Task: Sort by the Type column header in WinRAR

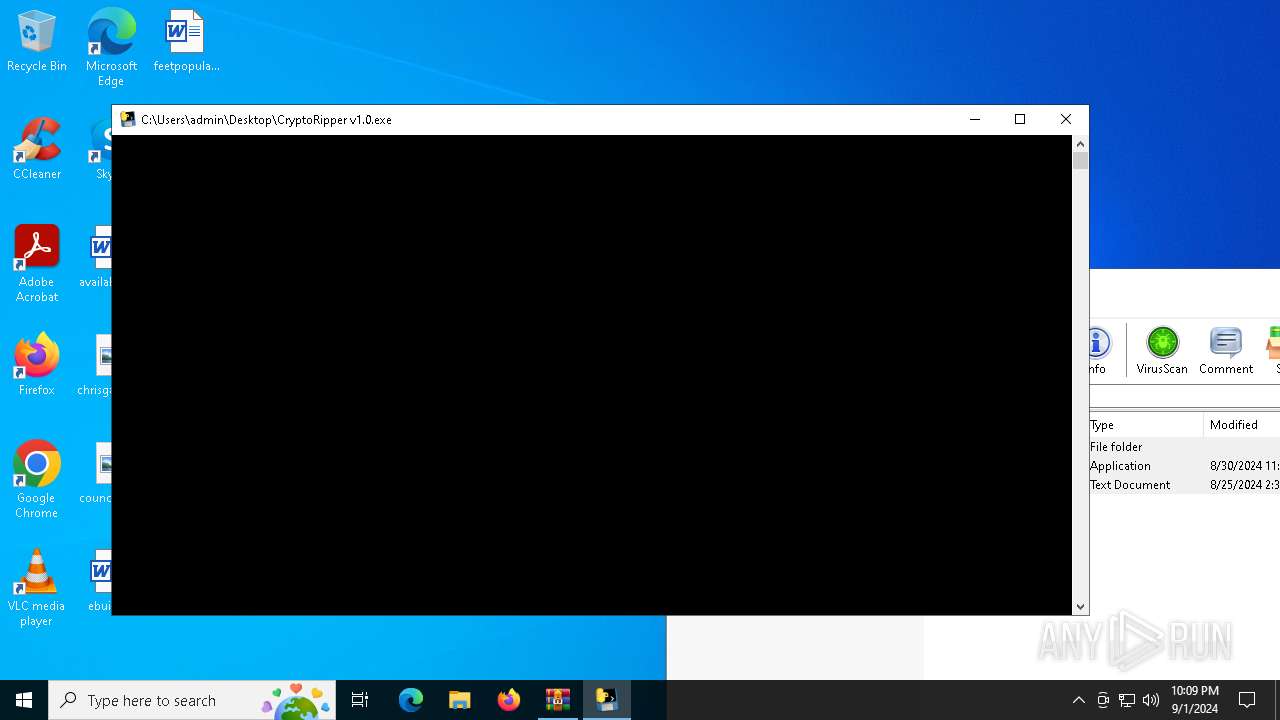Action: click(1146, 425)
